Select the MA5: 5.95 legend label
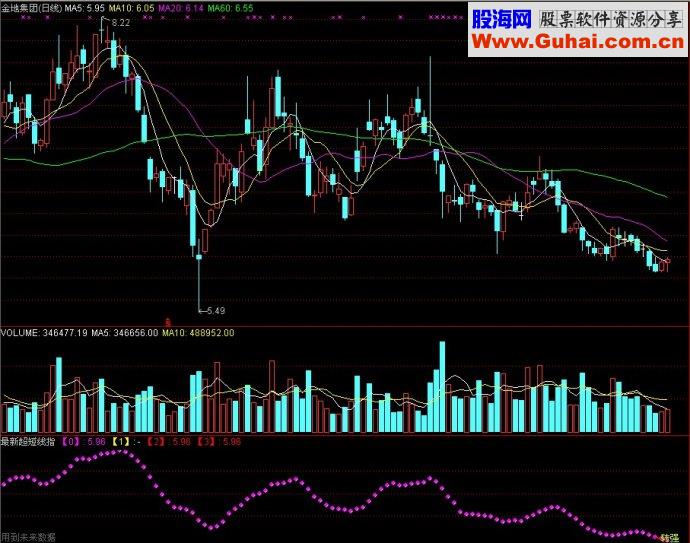The image size is (690, 543). pyautogui.click(x=85, y=8)
